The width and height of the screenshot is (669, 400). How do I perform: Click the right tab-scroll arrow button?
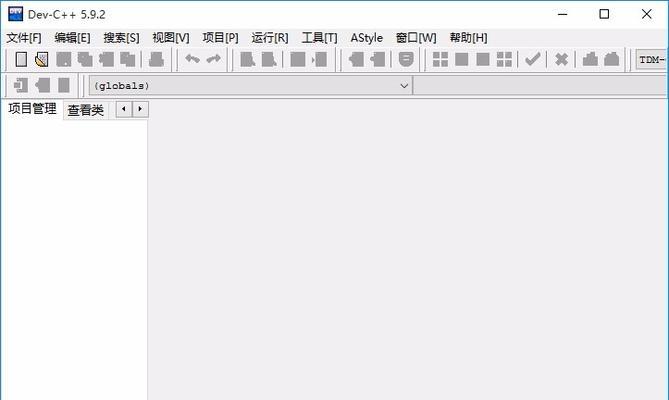click(x=140, y=109)
